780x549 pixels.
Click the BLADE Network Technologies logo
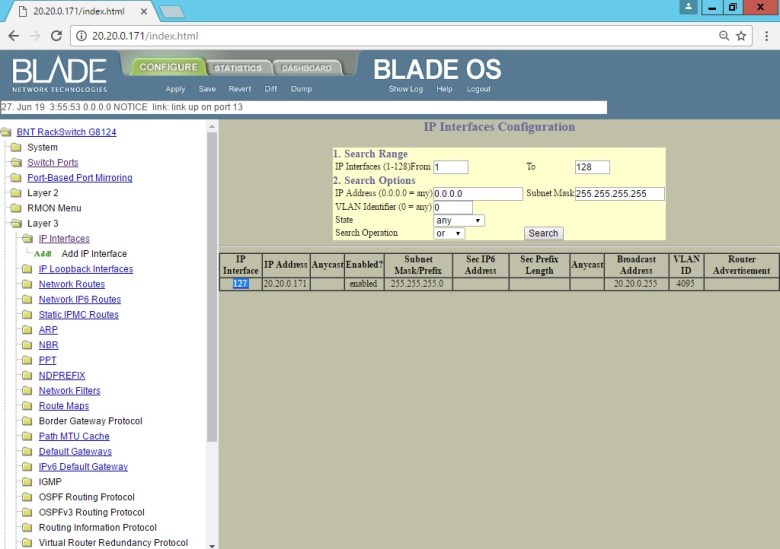[59, 75]
